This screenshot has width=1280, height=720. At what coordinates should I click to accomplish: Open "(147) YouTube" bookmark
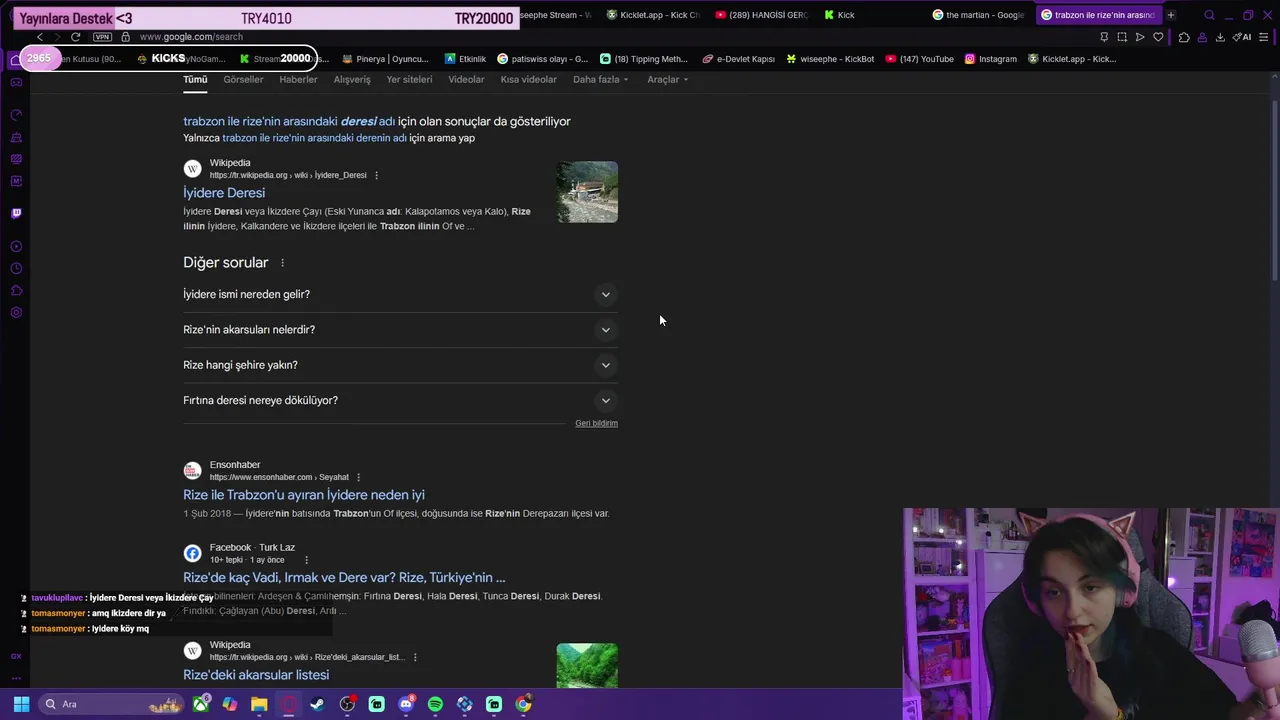pyautogui.click(x=919, y=59)
